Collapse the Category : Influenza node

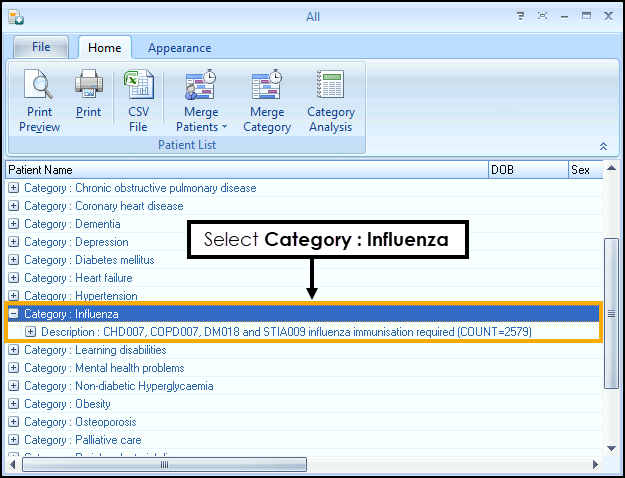point(14,314)
